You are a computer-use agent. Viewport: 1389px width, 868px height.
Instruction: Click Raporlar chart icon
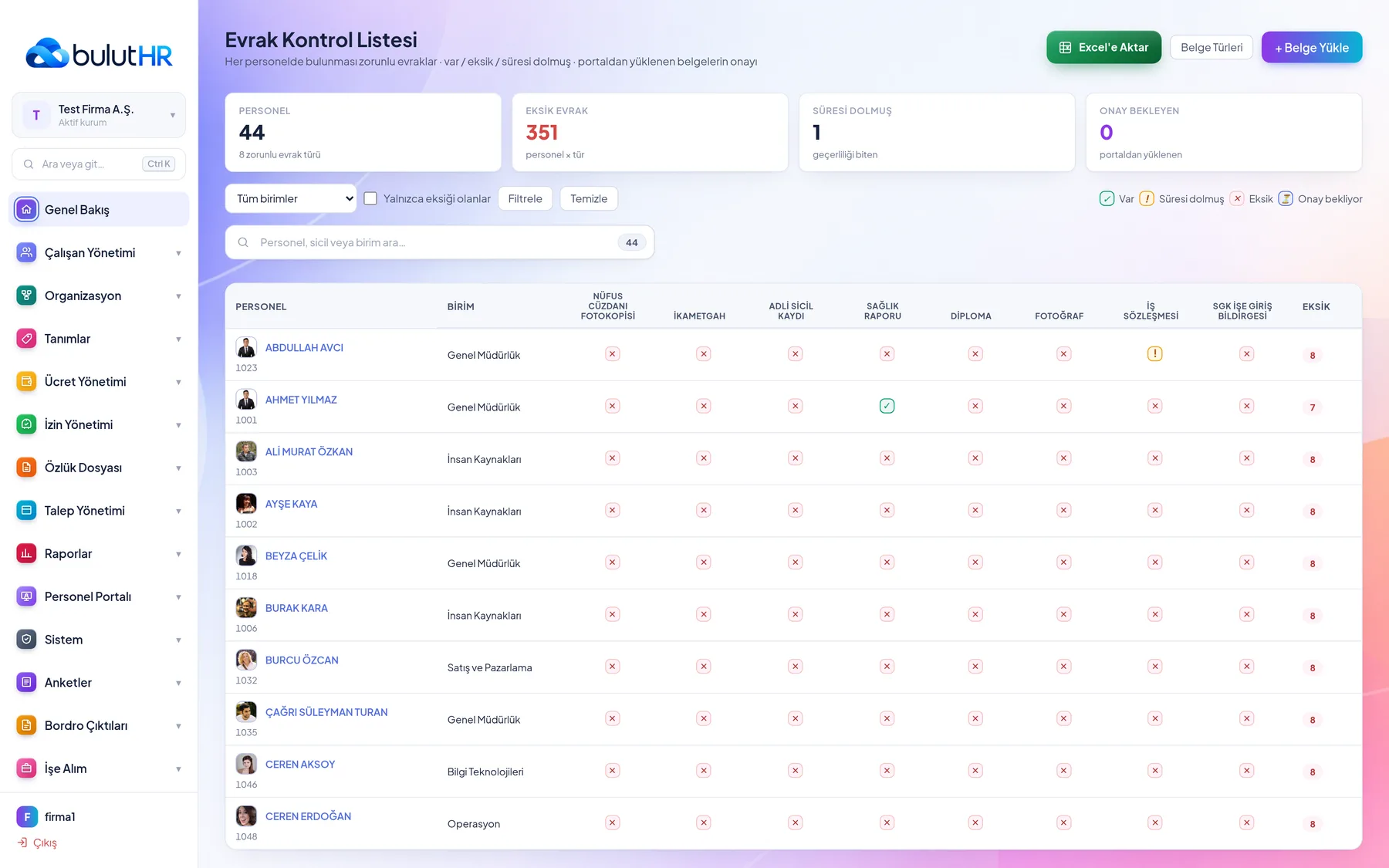[26, 553]
